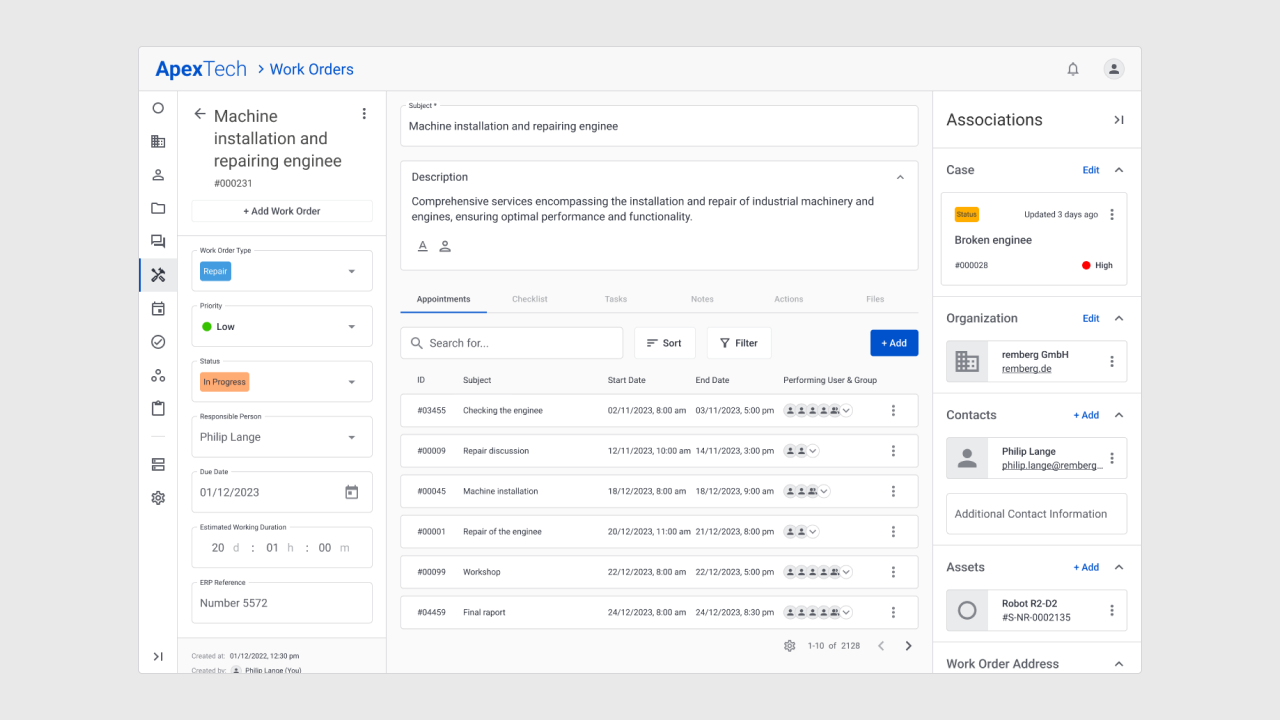Screen dimensions: 1280x720
Task: Open the server storage sidebar icon
Action: (x=158, y=464)
